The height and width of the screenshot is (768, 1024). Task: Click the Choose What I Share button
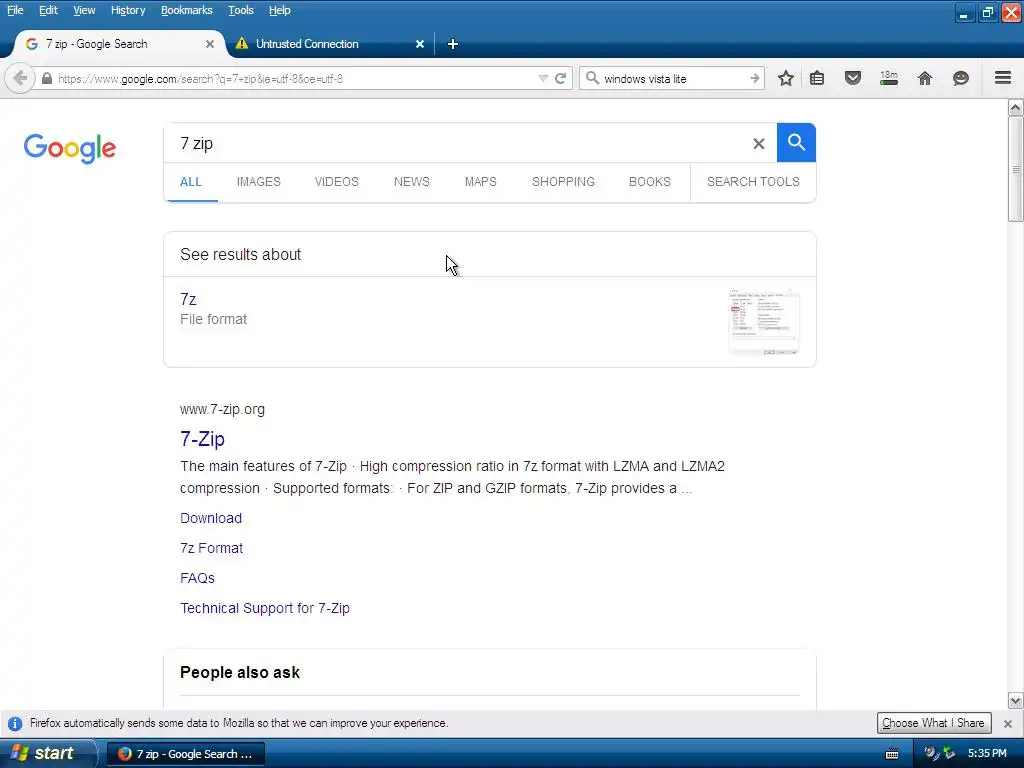coord(934,723)
